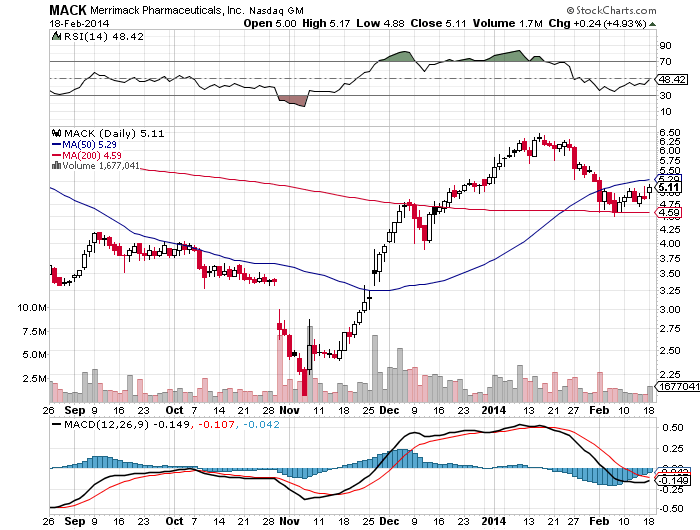The image size is (700, 530).
Task: Click the 0.50 label on the MACD axis
Action: tap(673, 428)
